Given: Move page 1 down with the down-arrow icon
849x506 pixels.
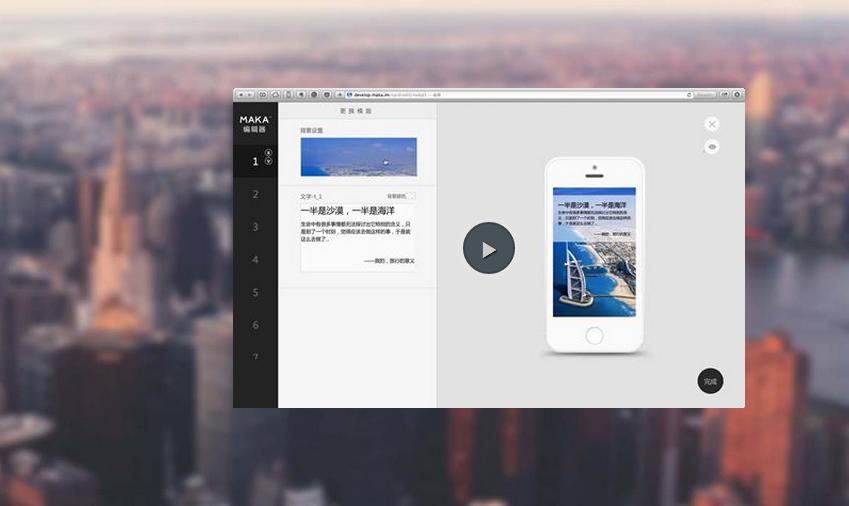Looking at the screenshot, I should [268, 161].
